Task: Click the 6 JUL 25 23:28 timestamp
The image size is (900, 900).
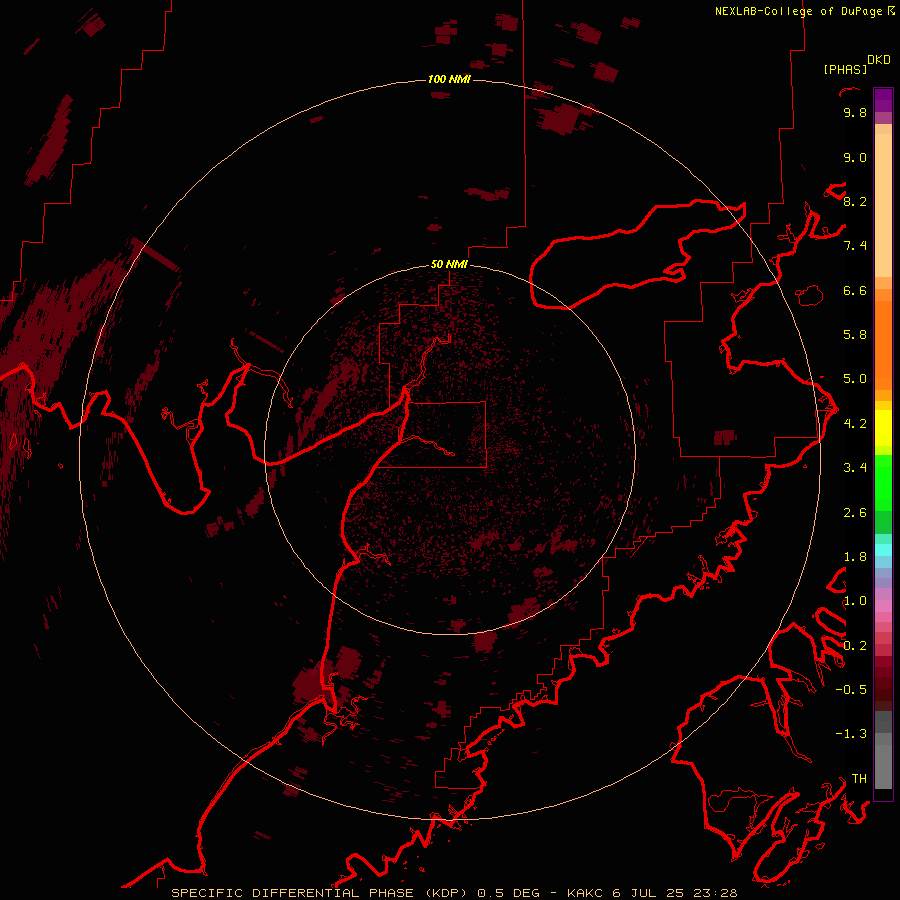Action: click(675, 893)
